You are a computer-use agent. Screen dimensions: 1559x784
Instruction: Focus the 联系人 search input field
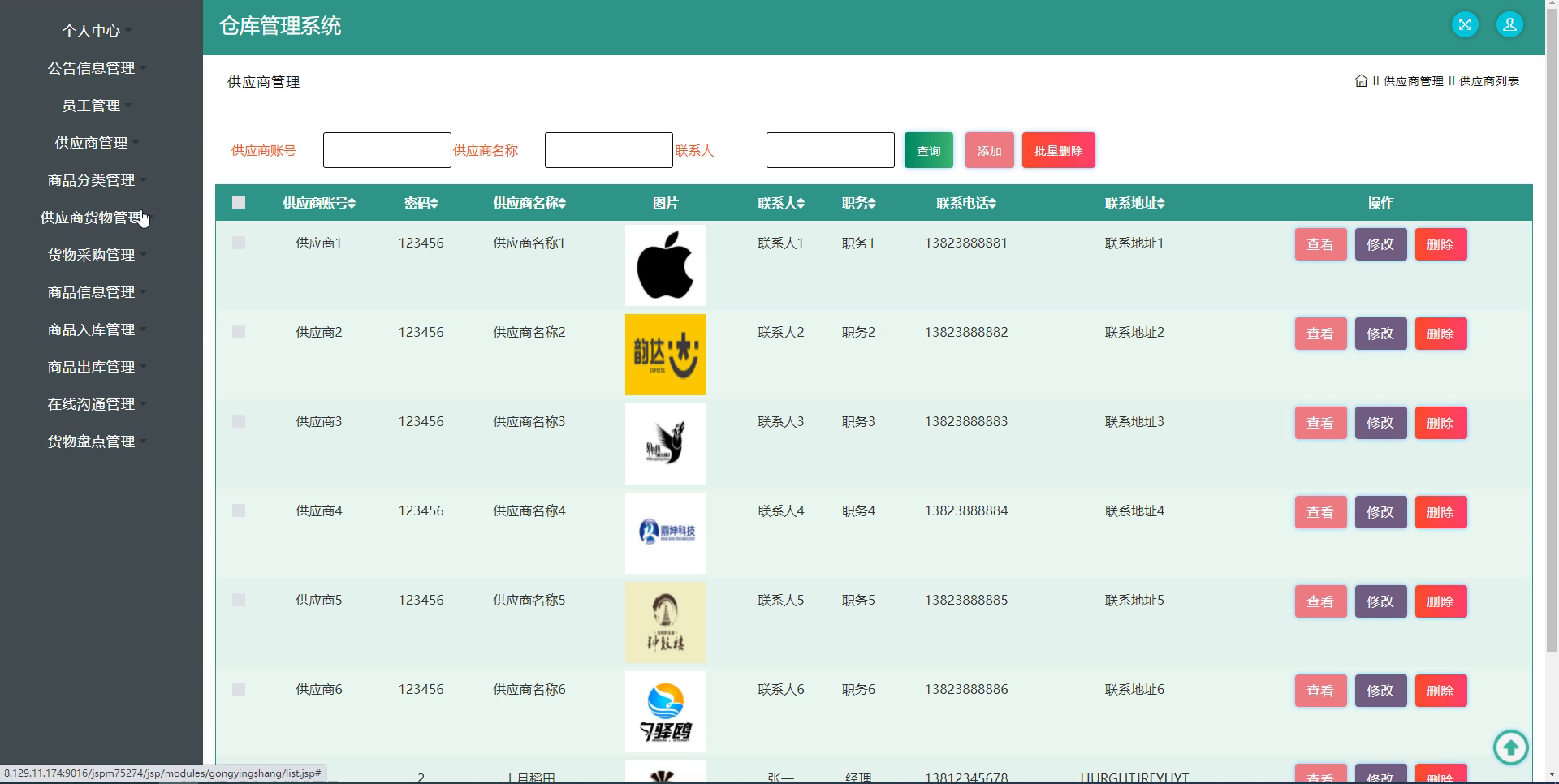click(831, 150)
